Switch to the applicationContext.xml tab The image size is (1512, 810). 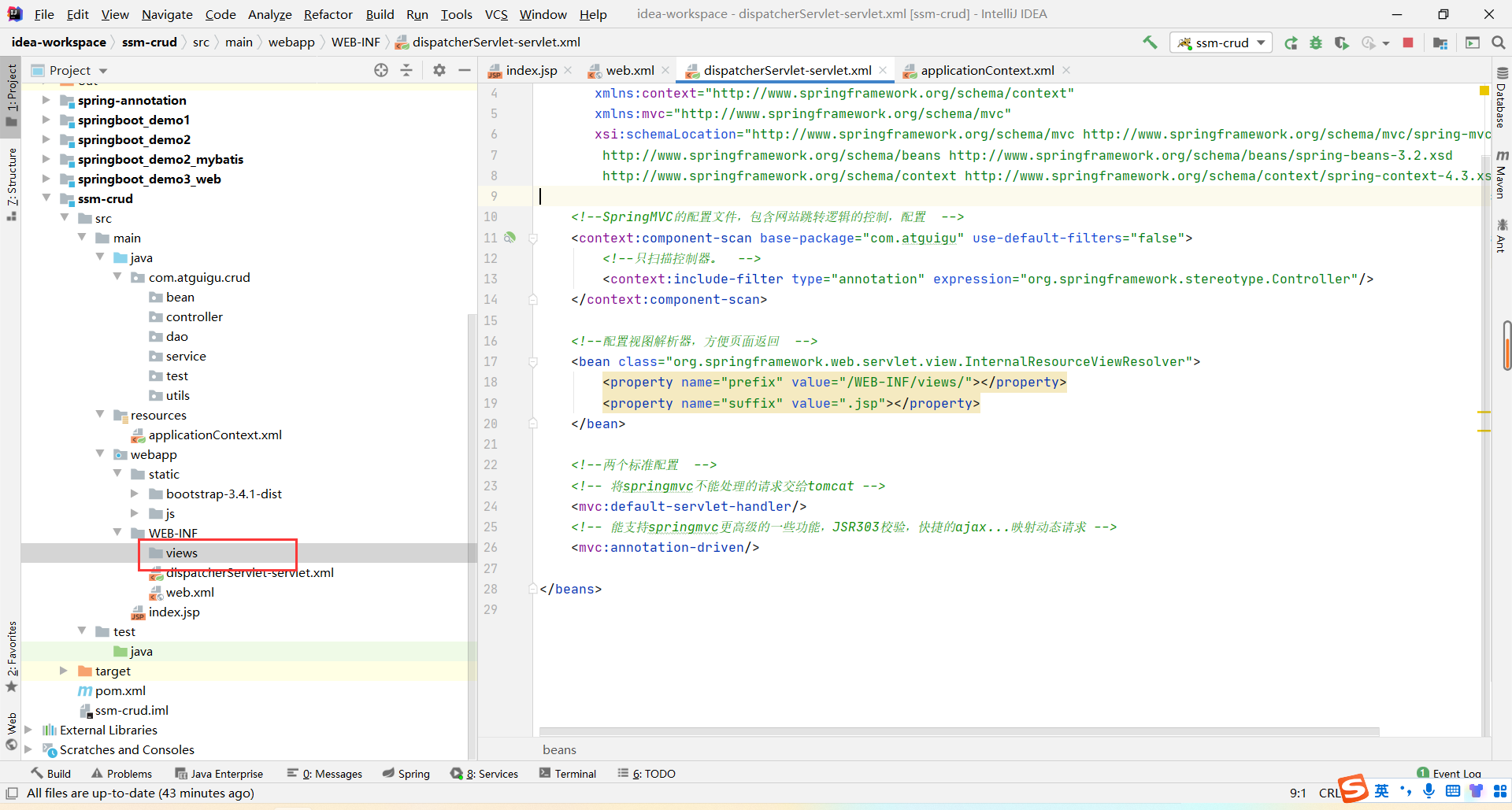click(987, 70)
